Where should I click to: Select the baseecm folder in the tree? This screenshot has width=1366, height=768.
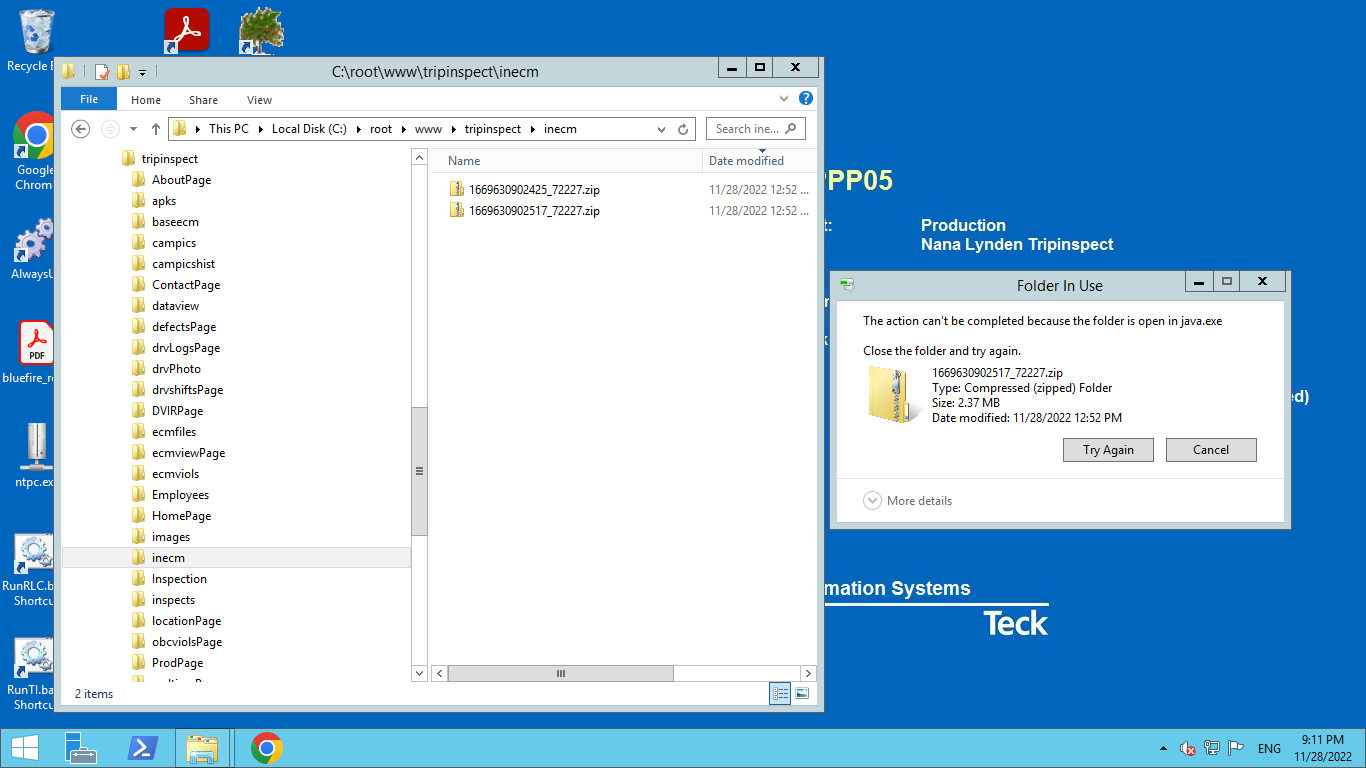click(175, 222)
